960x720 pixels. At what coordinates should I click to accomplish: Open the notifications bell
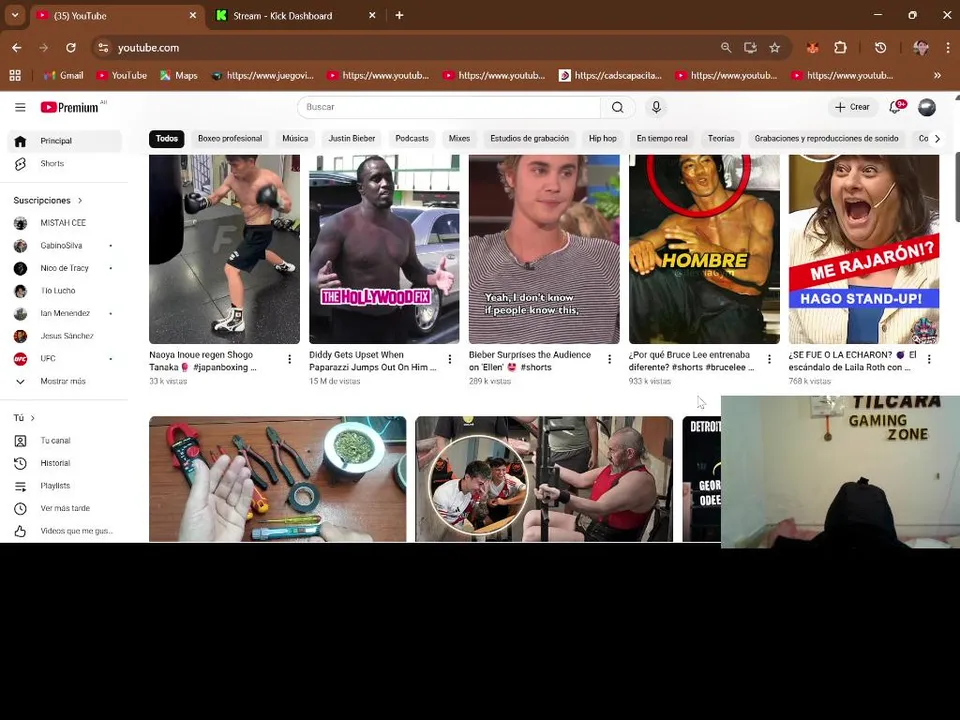896,107
